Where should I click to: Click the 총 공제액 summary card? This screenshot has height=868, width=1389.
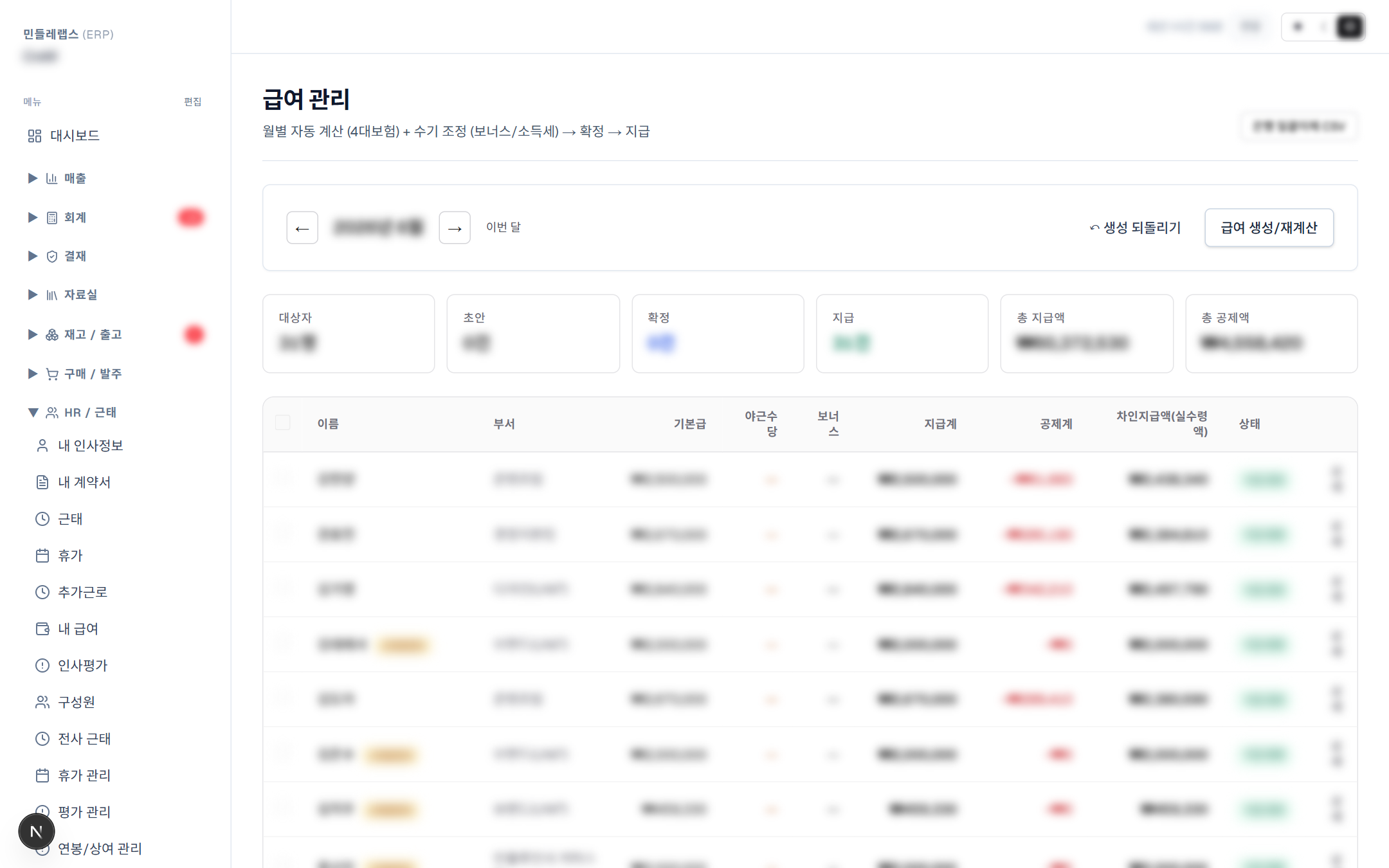click(x=1271, y=334)
